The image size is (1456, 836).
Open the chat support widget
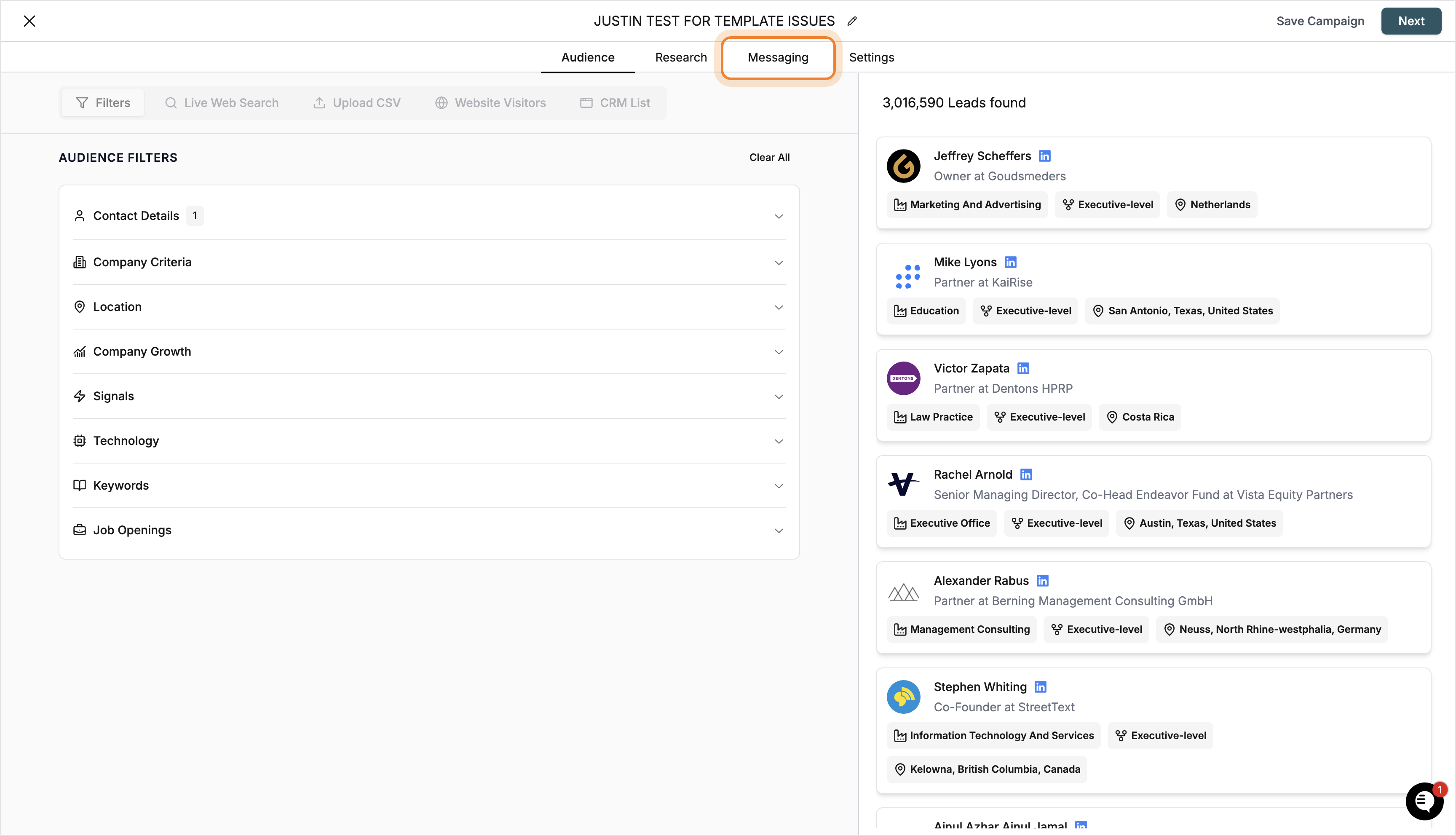coord(1424,801)
